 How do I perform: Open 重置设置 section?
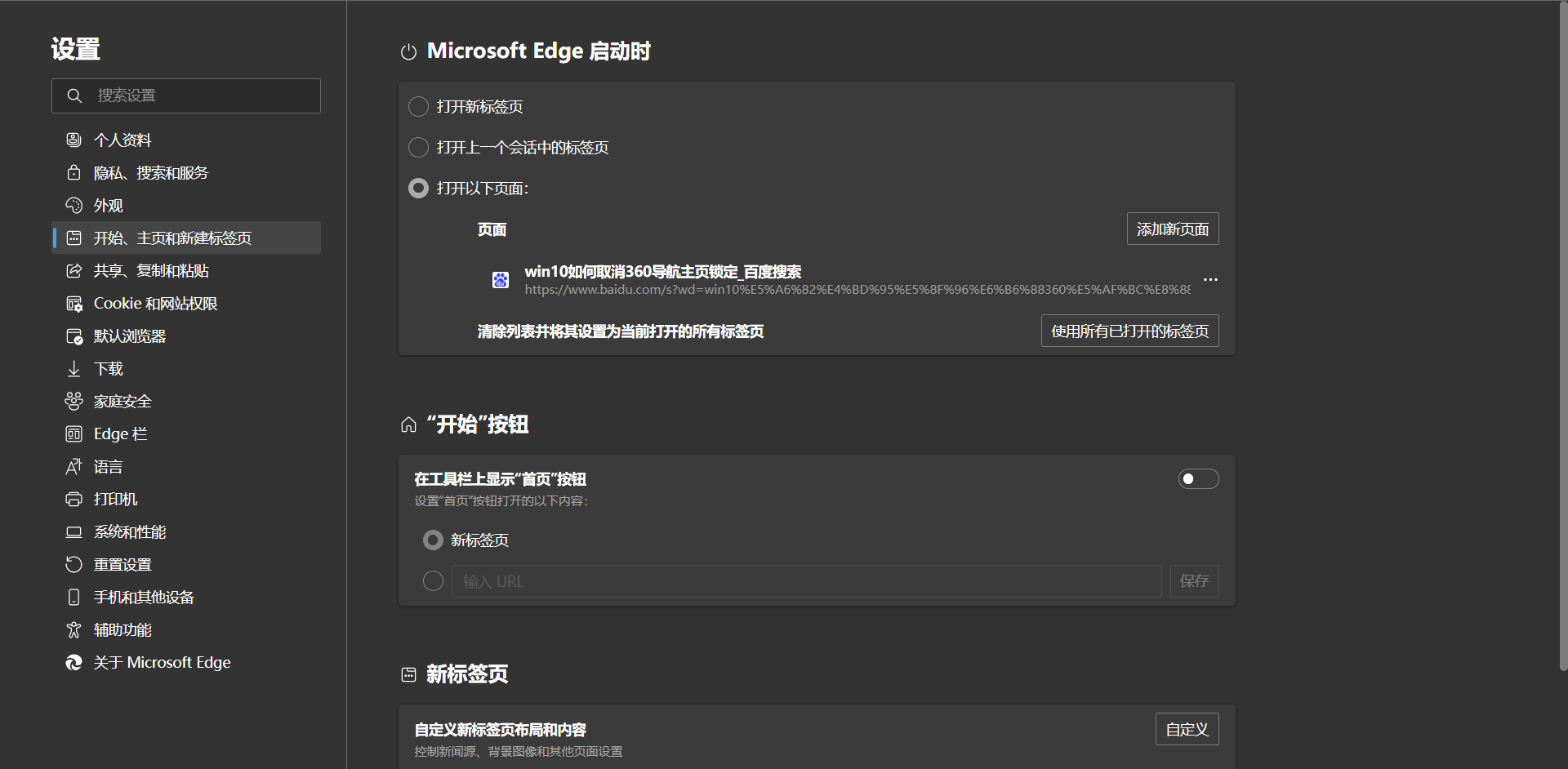click(x=186, y=564)
